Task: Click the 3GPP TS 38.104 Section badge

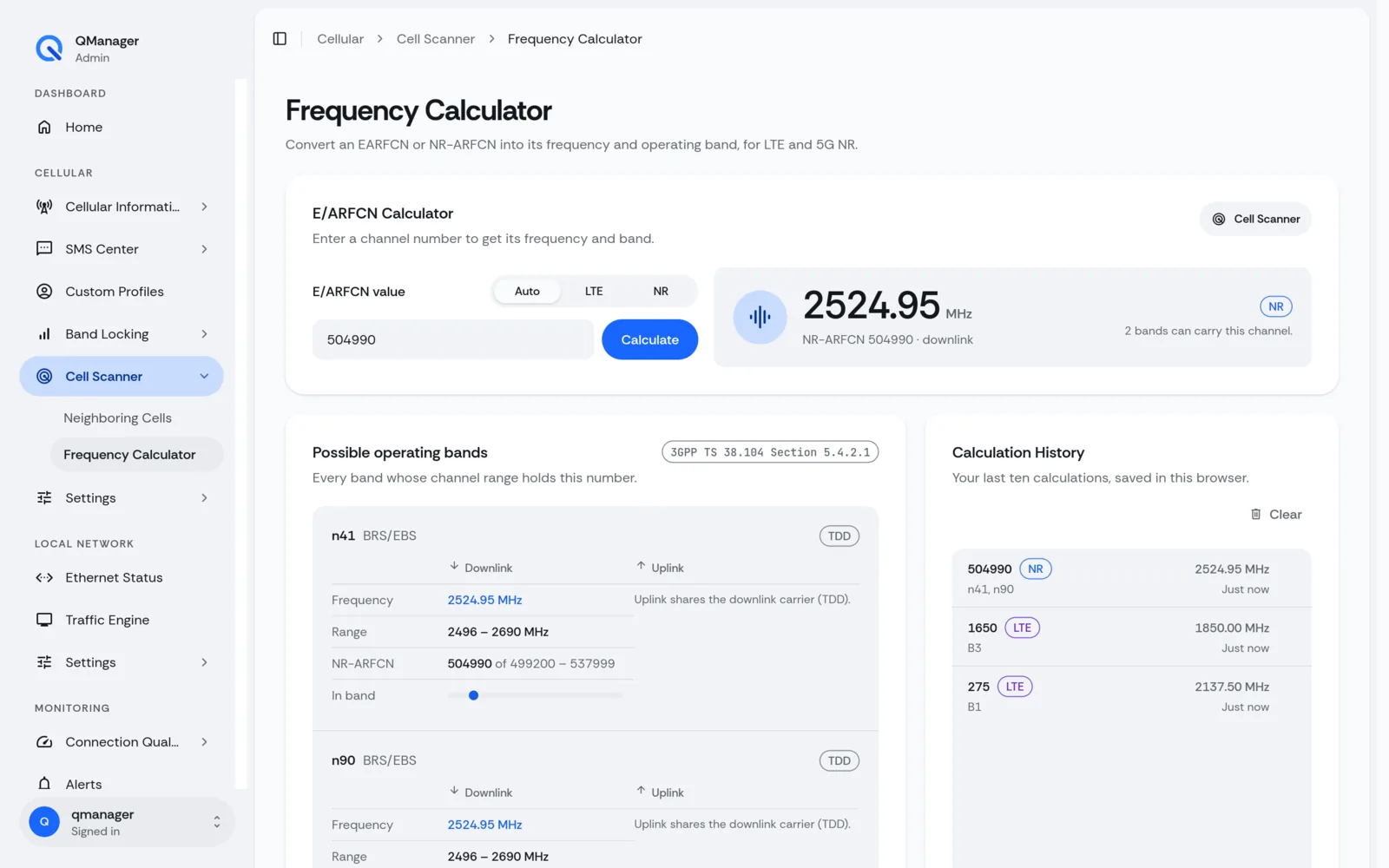Action: pos(770,452)
